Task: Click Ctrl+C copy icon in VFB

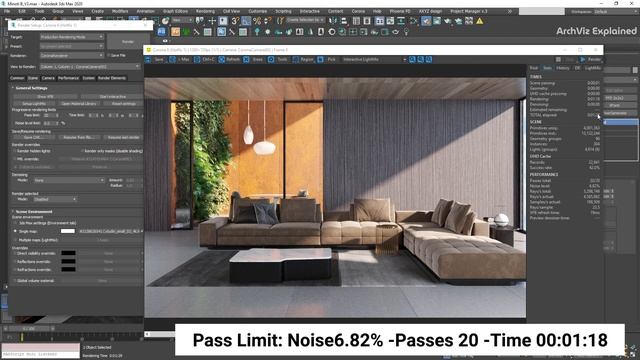Action: [x=197, y=60]
